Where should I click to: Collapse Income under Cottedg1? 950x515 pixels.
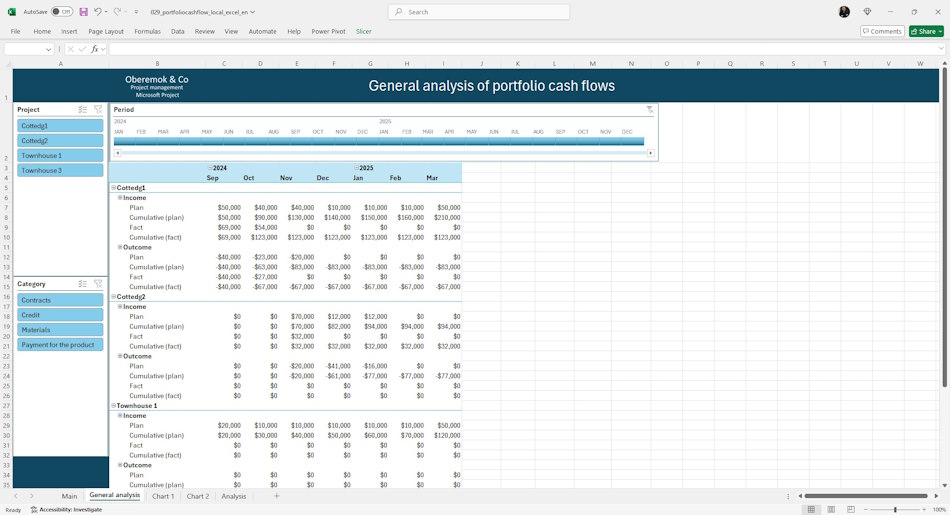click(120, 198)
